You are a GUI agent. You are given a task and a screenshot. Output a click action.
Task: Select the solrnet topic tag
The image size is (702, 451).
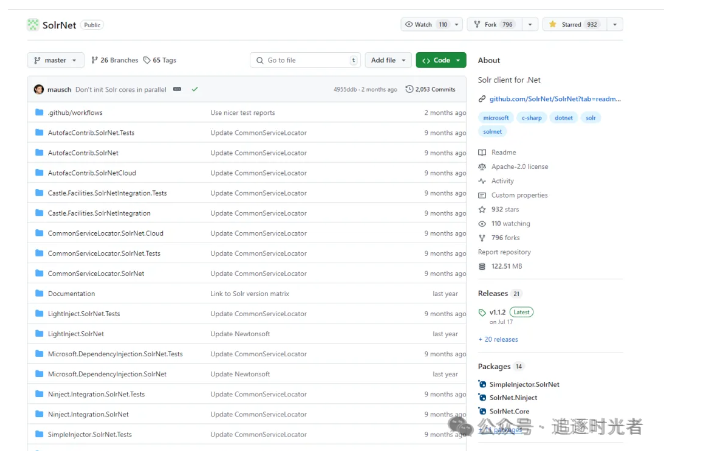click(492, 132)
